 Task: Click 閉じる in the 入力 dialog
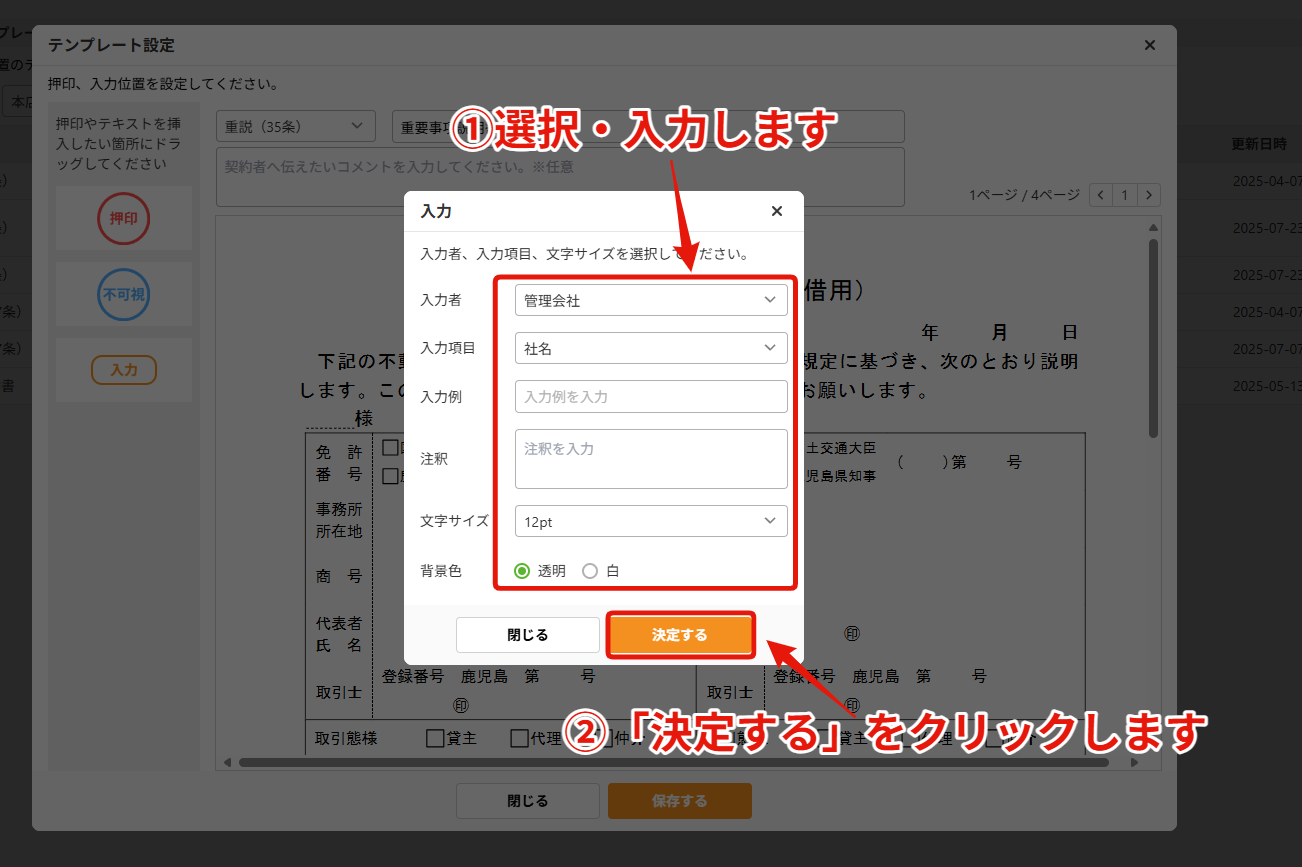pyautogui.click(x=528, y=635)
